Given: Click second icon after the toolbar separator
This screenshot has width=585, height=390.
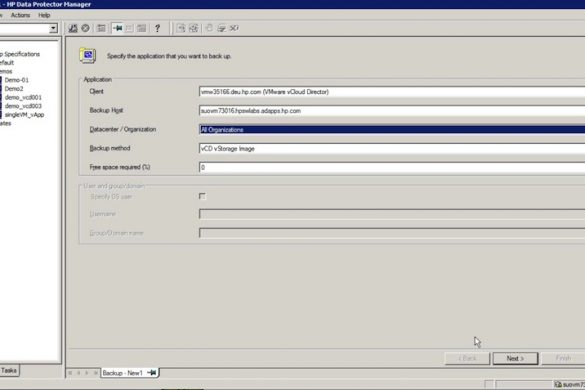Looking at the screenshot, I should coord(194,28).
